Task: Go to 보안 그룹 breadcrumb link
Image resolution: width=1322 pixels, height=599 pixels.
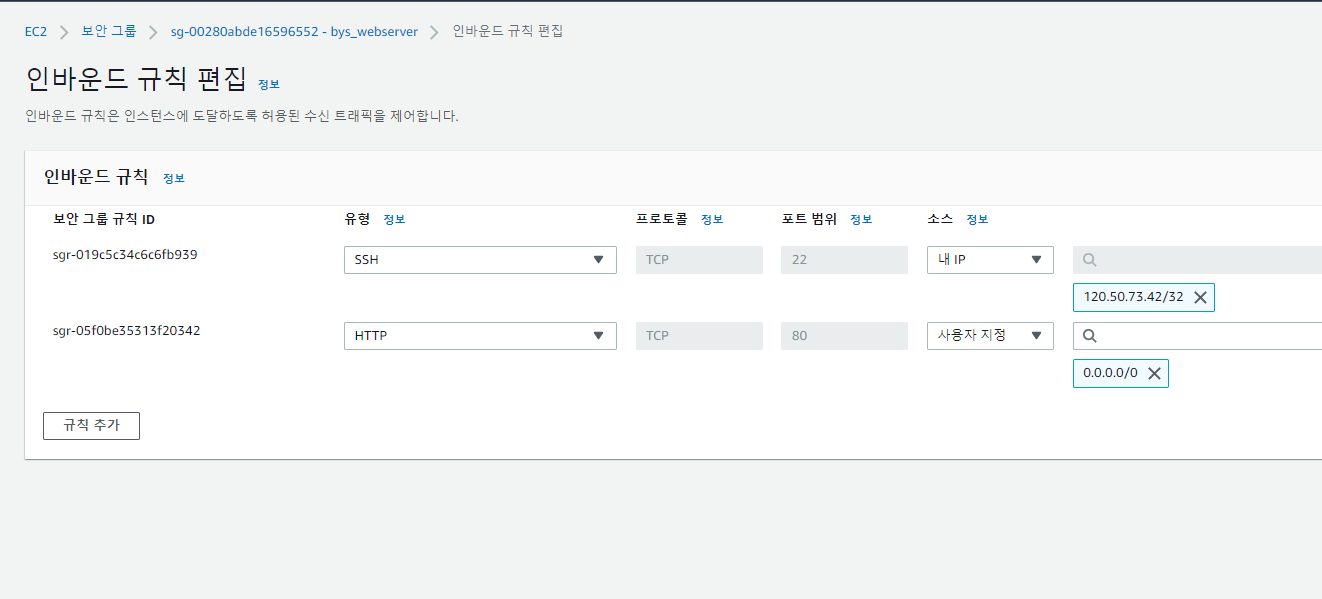Action: (109, 31)
